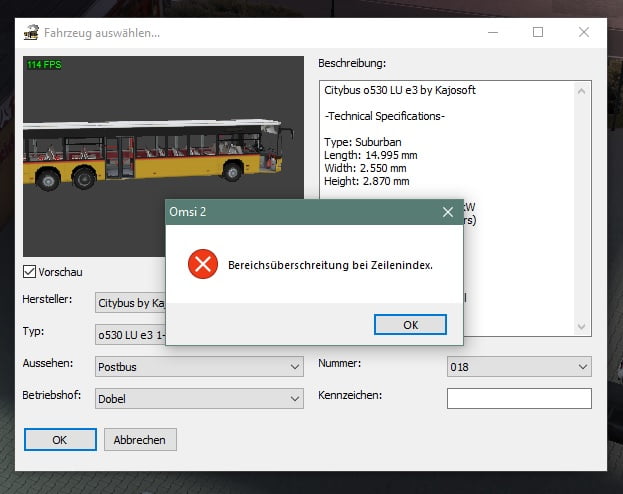Toggle the Vorschau preview checkbox
623x494 pixels.
pos(29,272)
